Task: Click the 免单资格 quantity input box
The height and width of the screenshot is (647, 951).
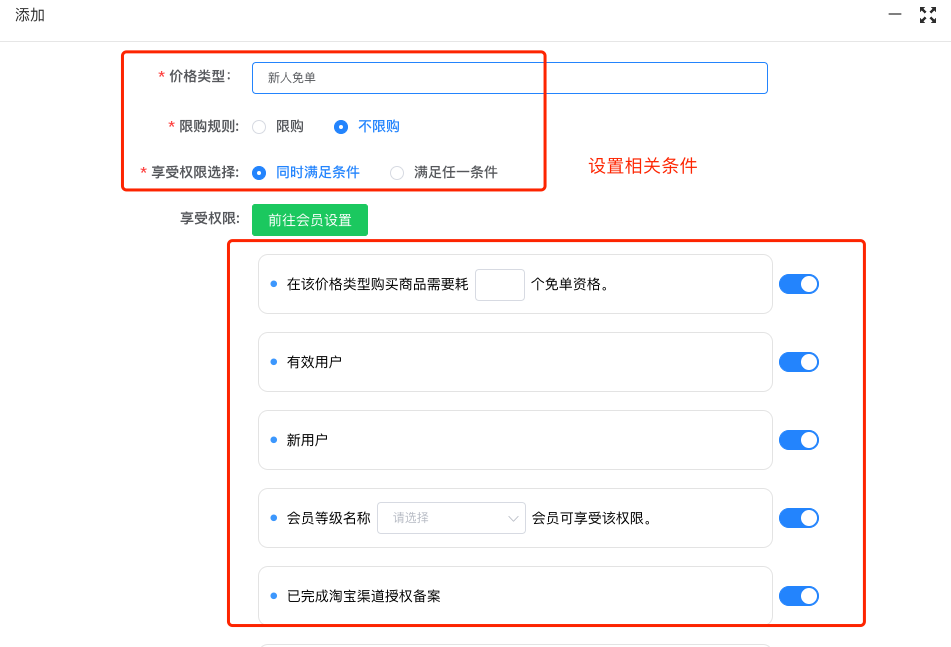Action: (500, 284)
